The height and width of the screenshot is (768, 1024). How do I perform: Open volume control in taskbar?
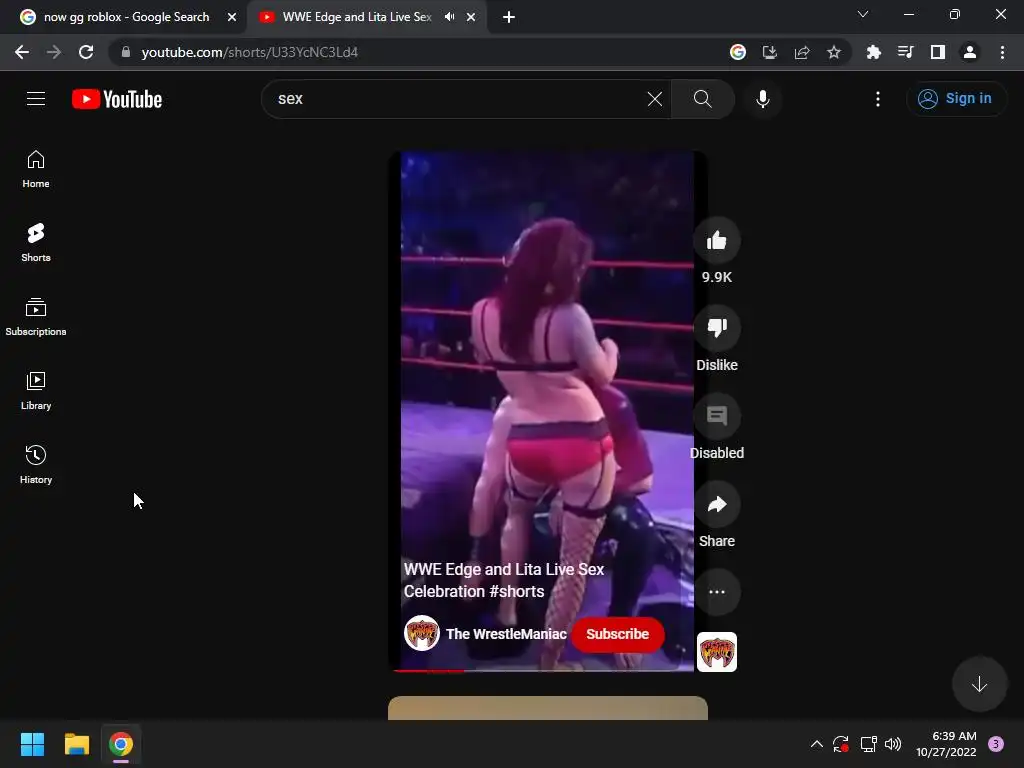click(x=893, y=744)
